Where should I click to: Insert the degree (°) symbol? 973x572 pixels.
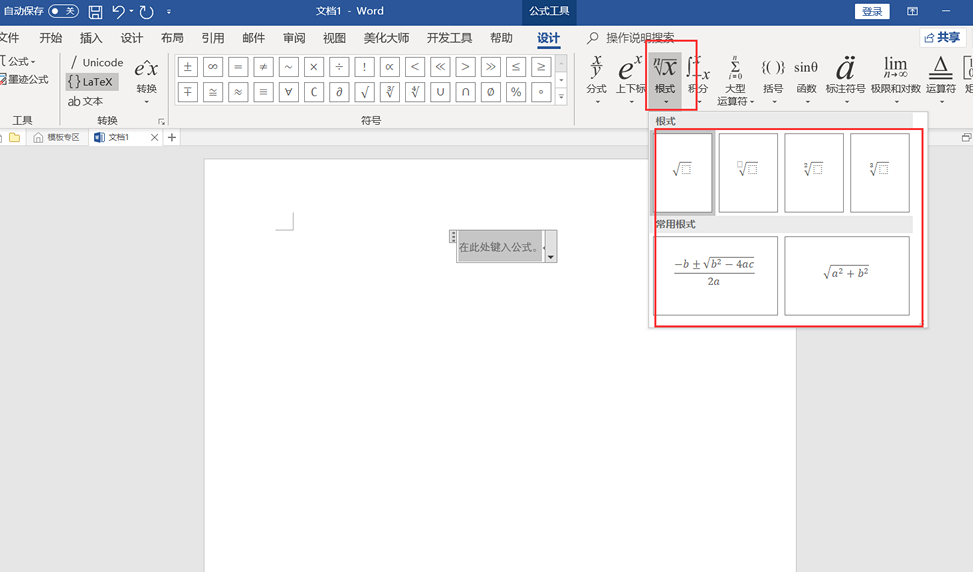[541, 92]
